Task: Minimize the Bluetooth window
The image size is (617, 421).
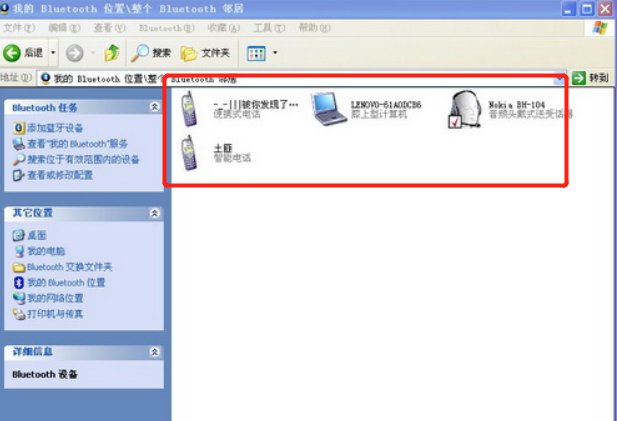Action: point(568,9)
